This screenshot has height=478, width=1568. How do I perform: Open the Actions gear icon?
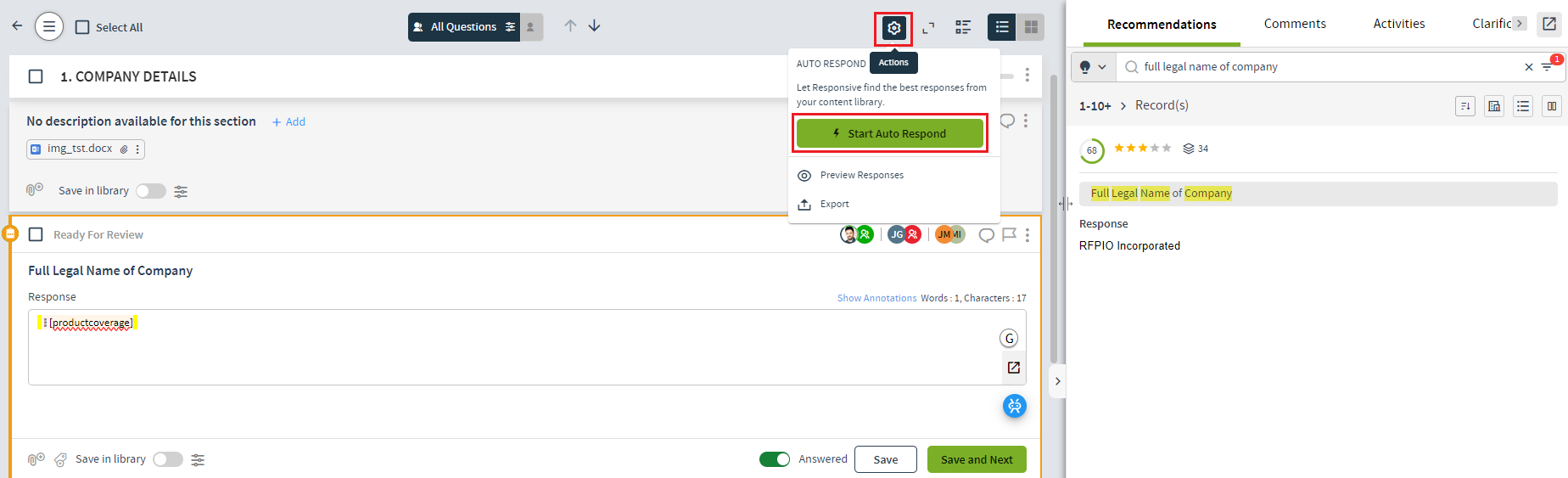point(893,28)
